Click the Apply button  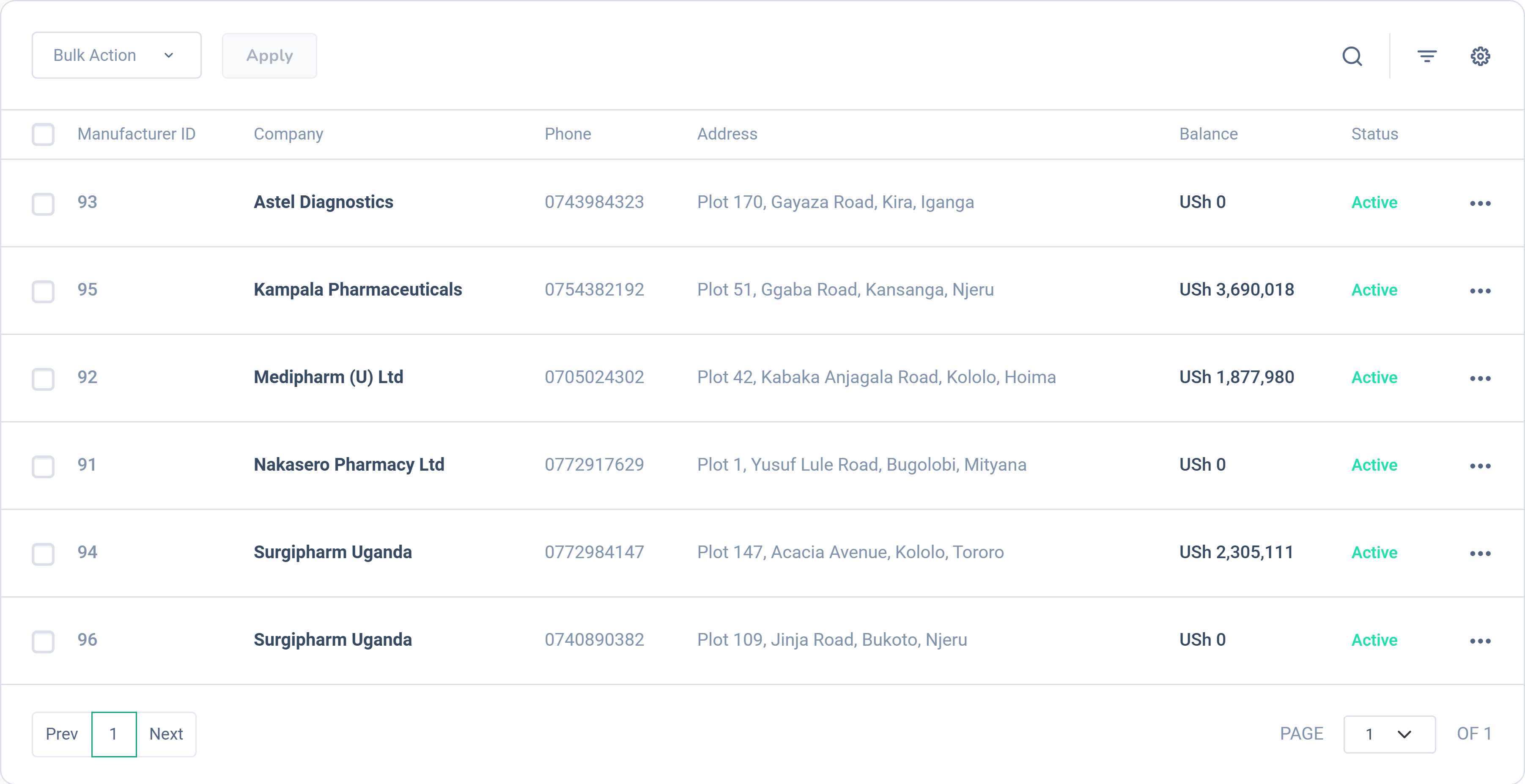(x=269, y=56)
